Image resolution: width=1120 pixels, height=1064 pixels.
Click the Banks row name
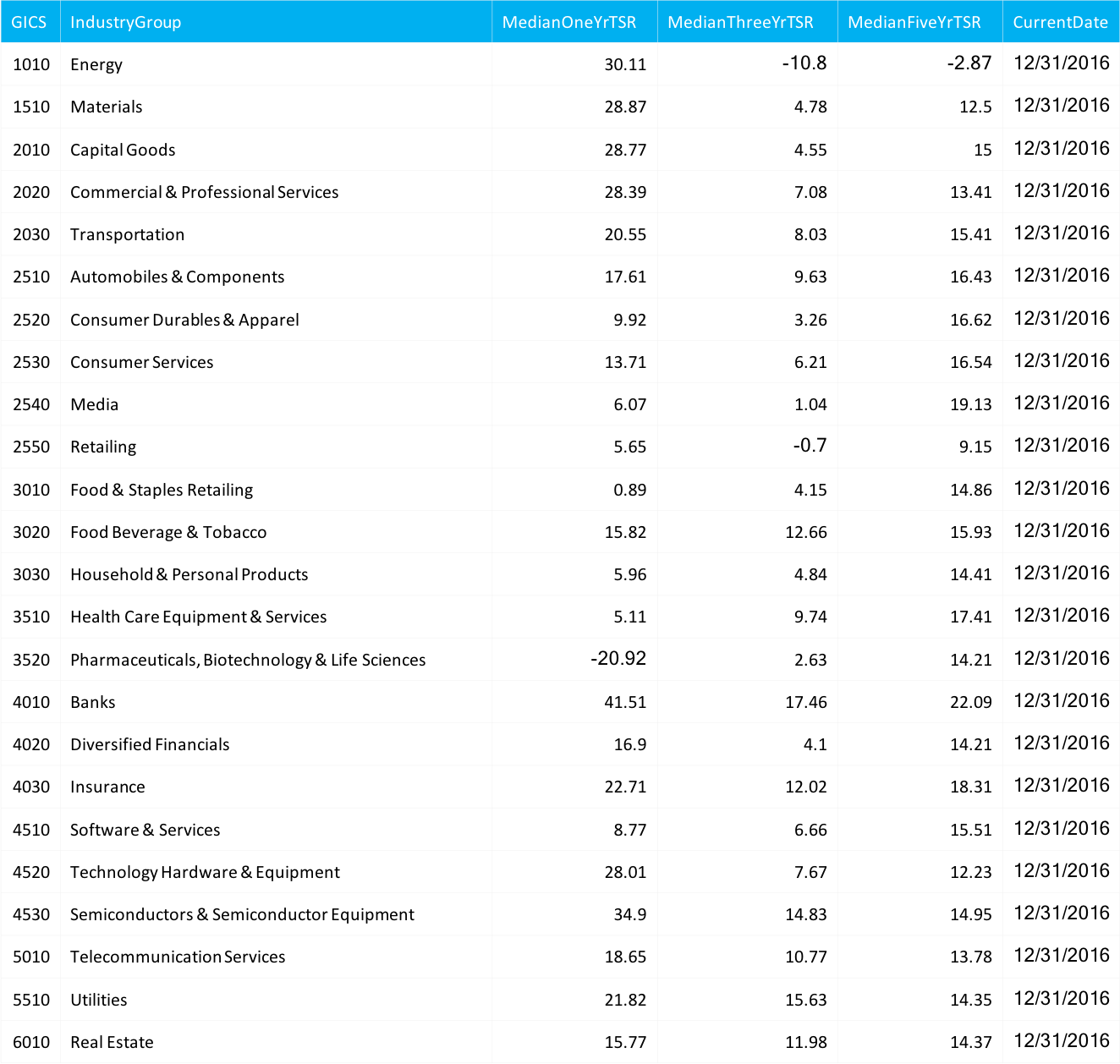tap(93, 702)
